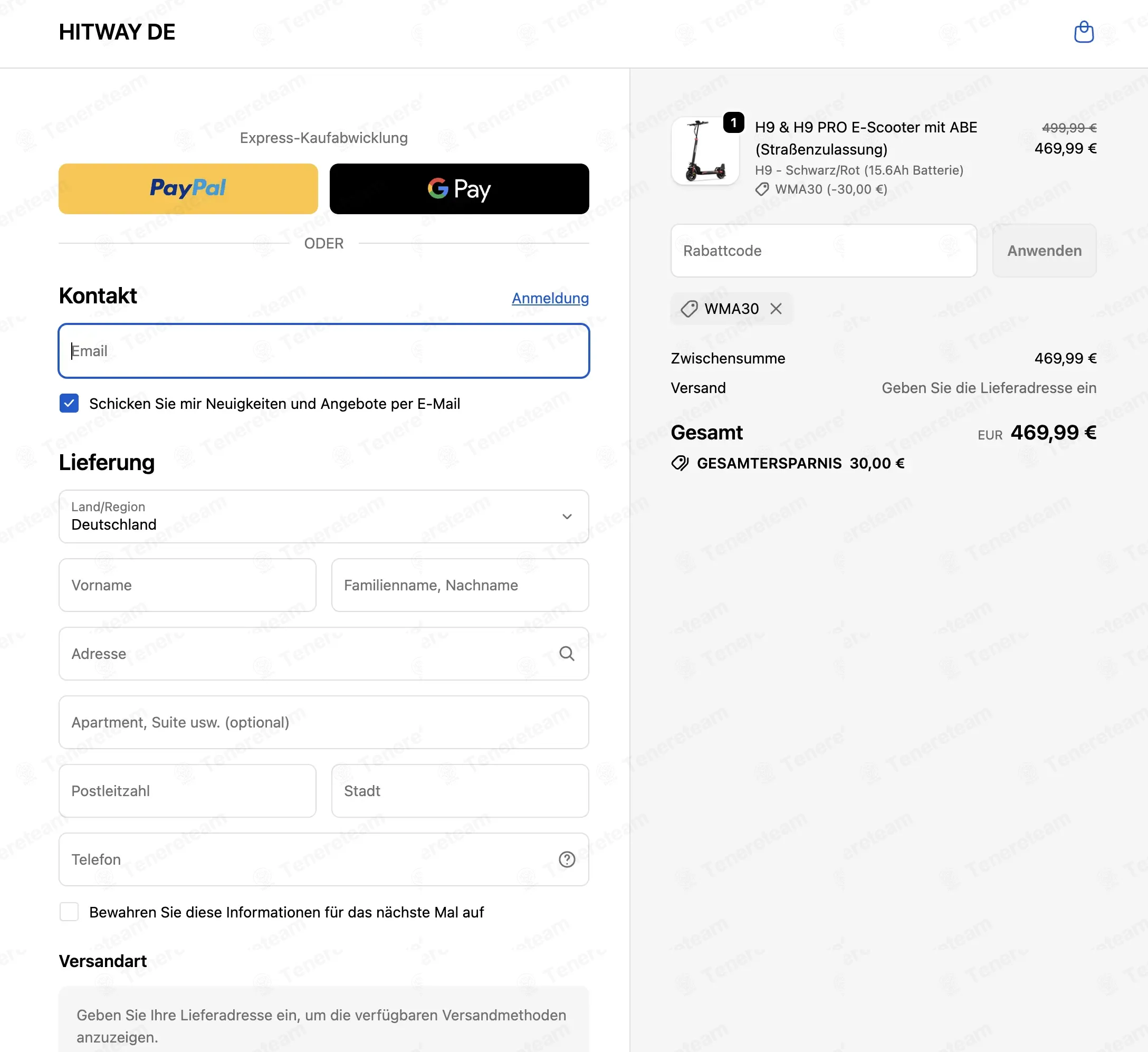1148x1052 pixels.
Task: Click the tag icon beside WMA30 (-30,00 €)
Action: pyautogui.click(x=762, y=189)
